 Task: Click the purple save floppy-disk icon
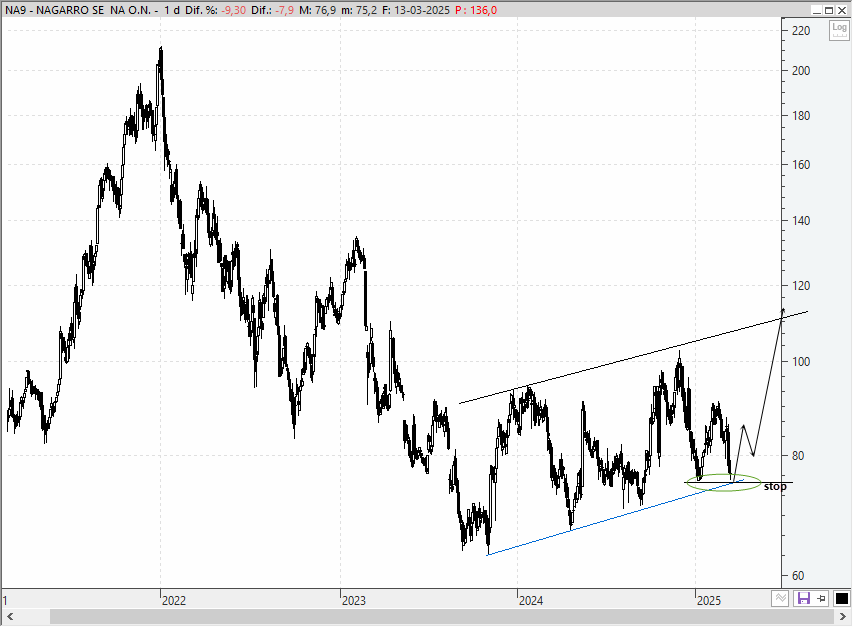click(803, 598)
